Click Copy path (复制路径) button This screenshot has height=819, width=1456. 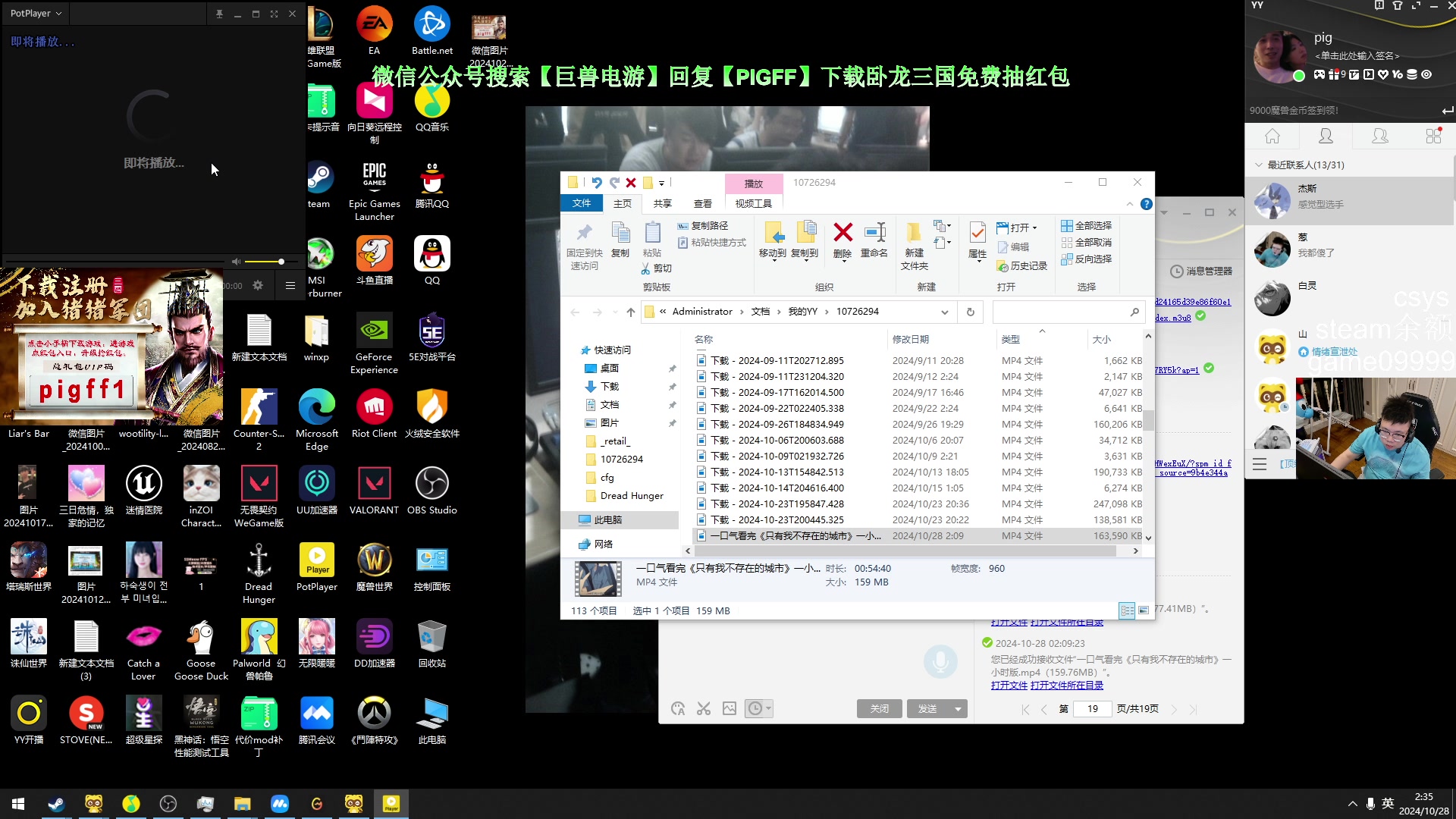pyautogui.click(x=703, y=226)
